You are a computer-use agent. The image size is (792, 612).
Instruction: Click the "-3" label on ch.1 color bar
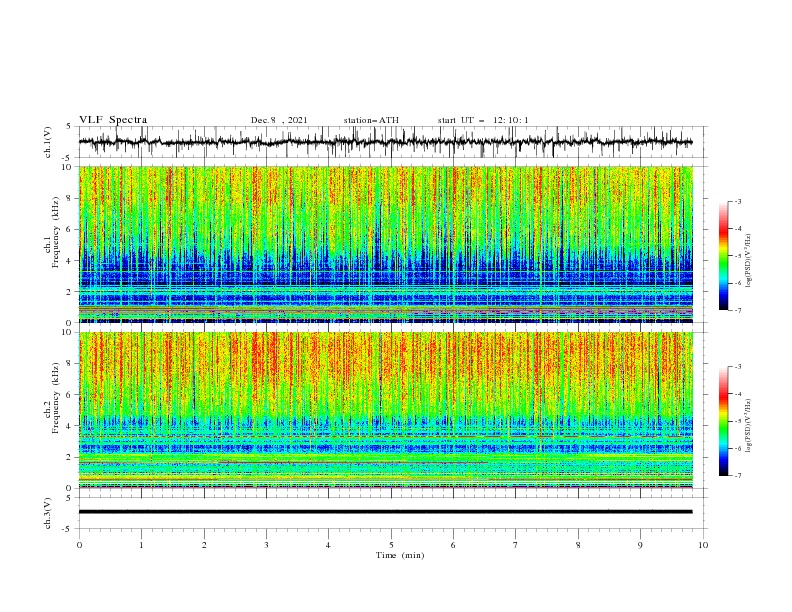pos(737,201)
